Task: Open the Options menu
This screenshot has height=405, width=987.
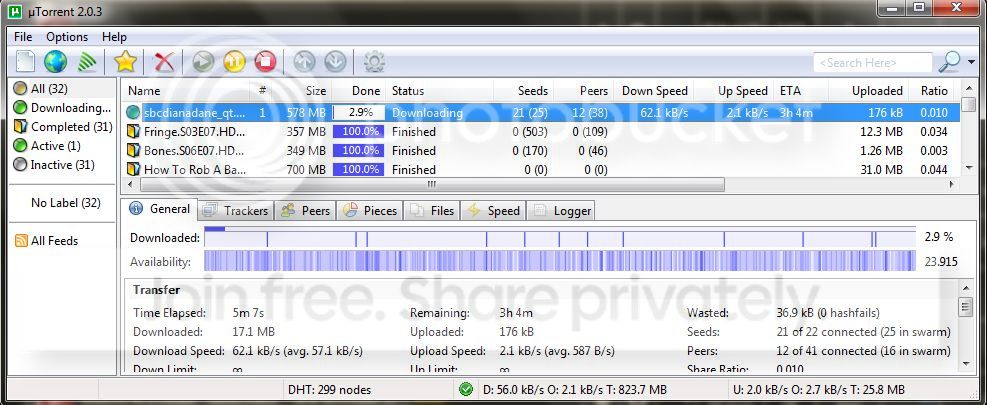Action: point(67,37)
